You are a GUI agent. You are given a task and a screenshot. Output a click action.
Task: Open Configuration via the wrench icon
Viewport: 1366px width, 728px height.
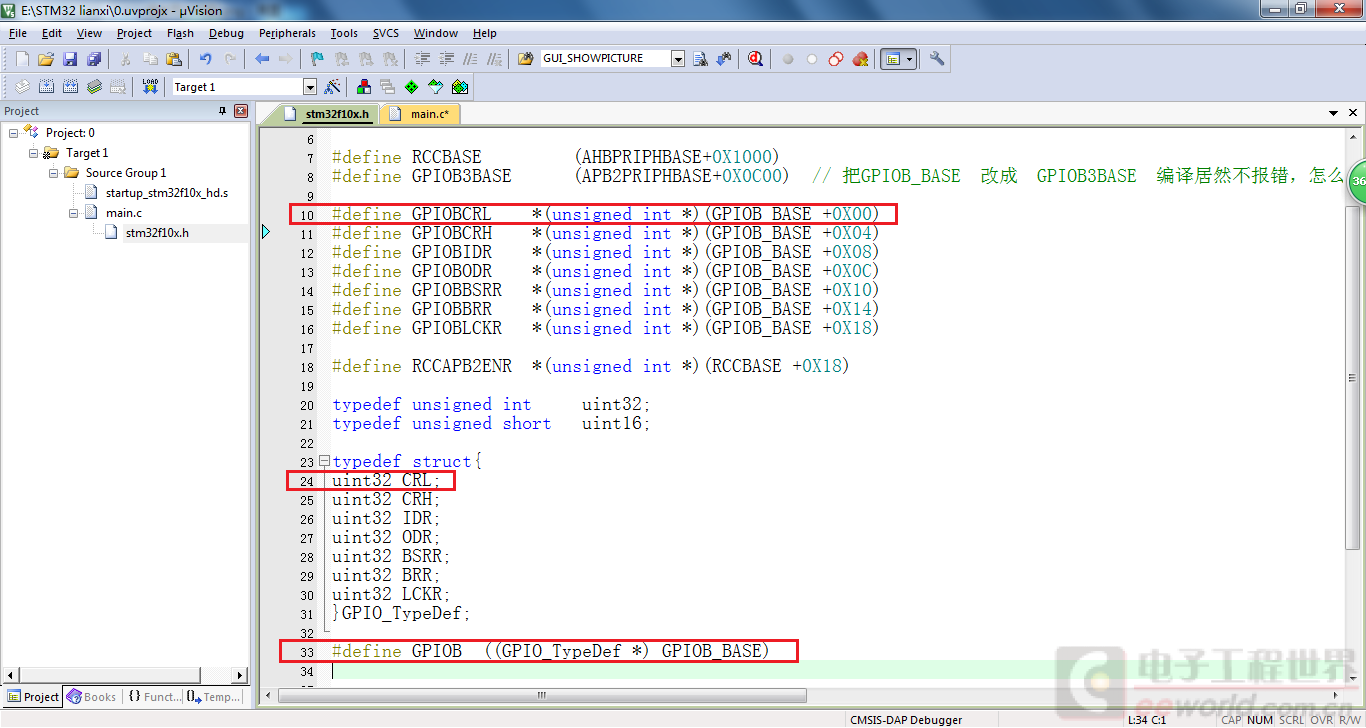point(937,59)
